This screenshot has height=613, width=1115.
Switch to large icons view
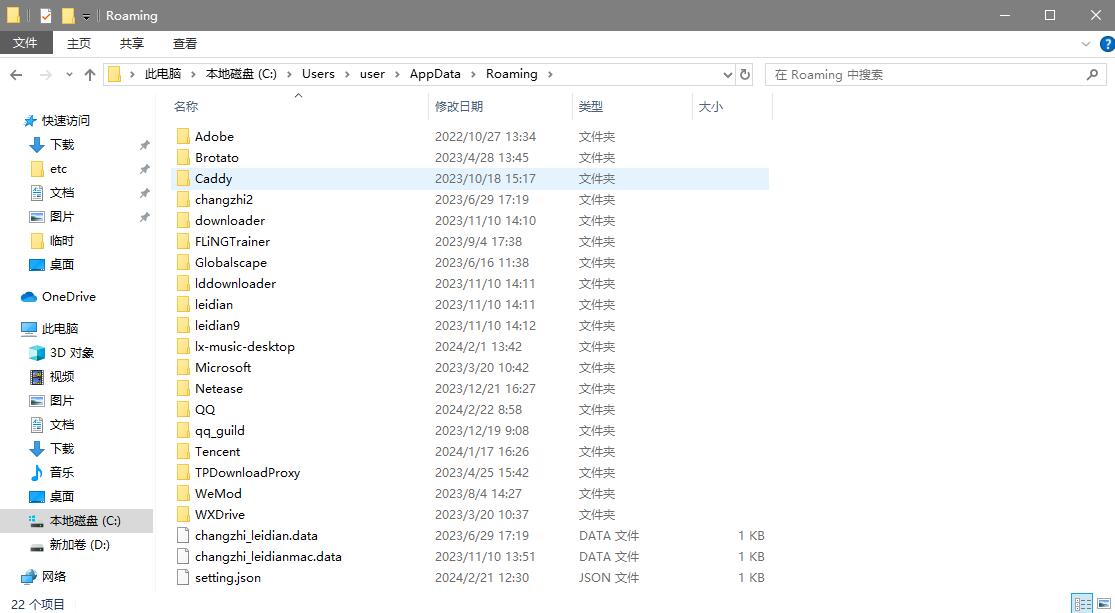[x=1104, y=603]
